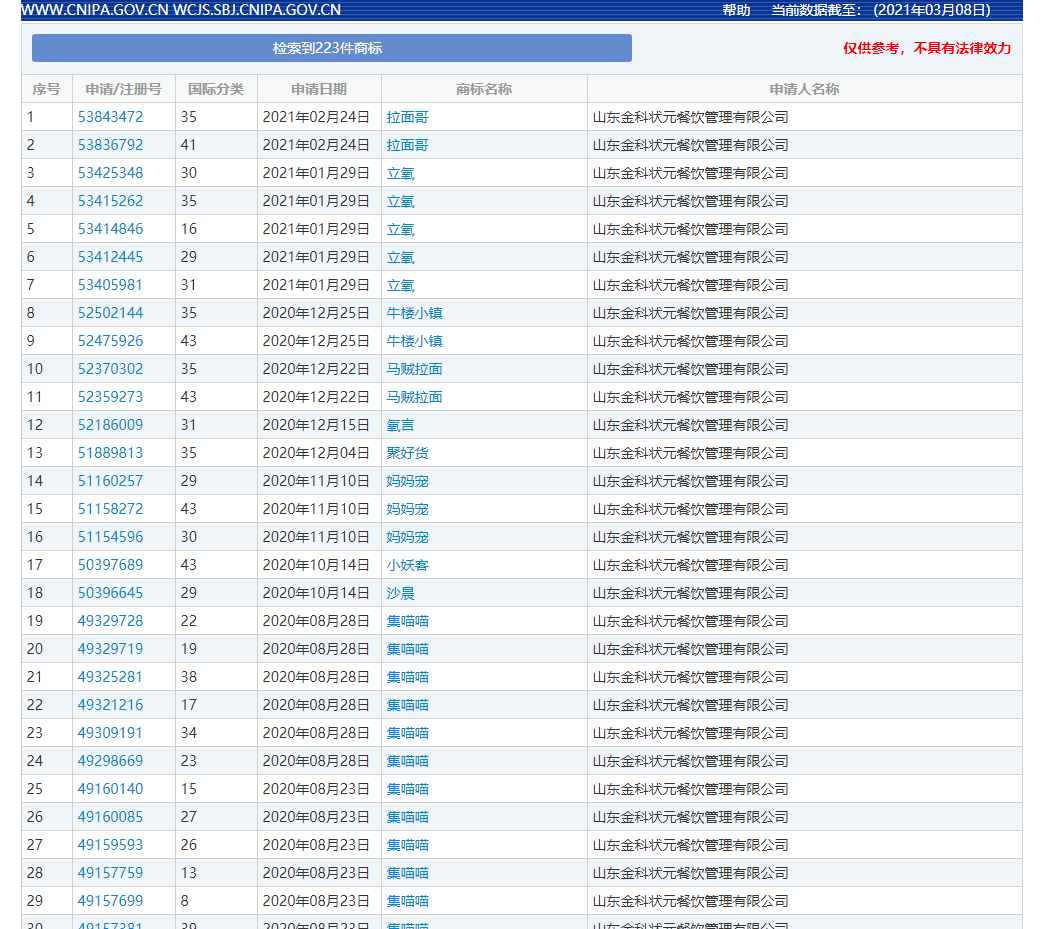Open trademark 沙晨
Screen dimensions: 1057x929
[x=400, y=593]
